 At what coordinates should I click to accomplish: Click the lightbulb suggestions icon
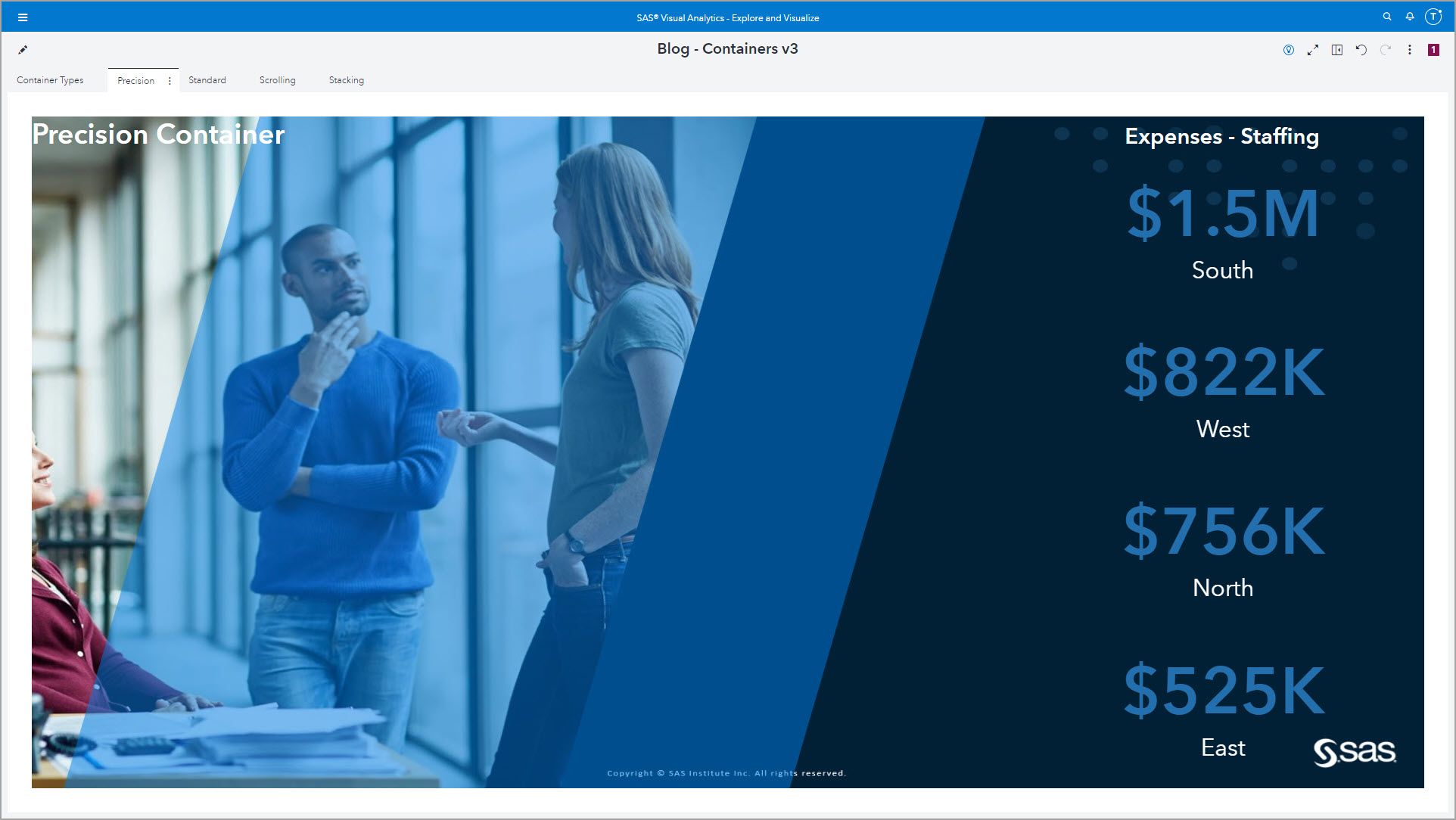tap(1289, 50)
